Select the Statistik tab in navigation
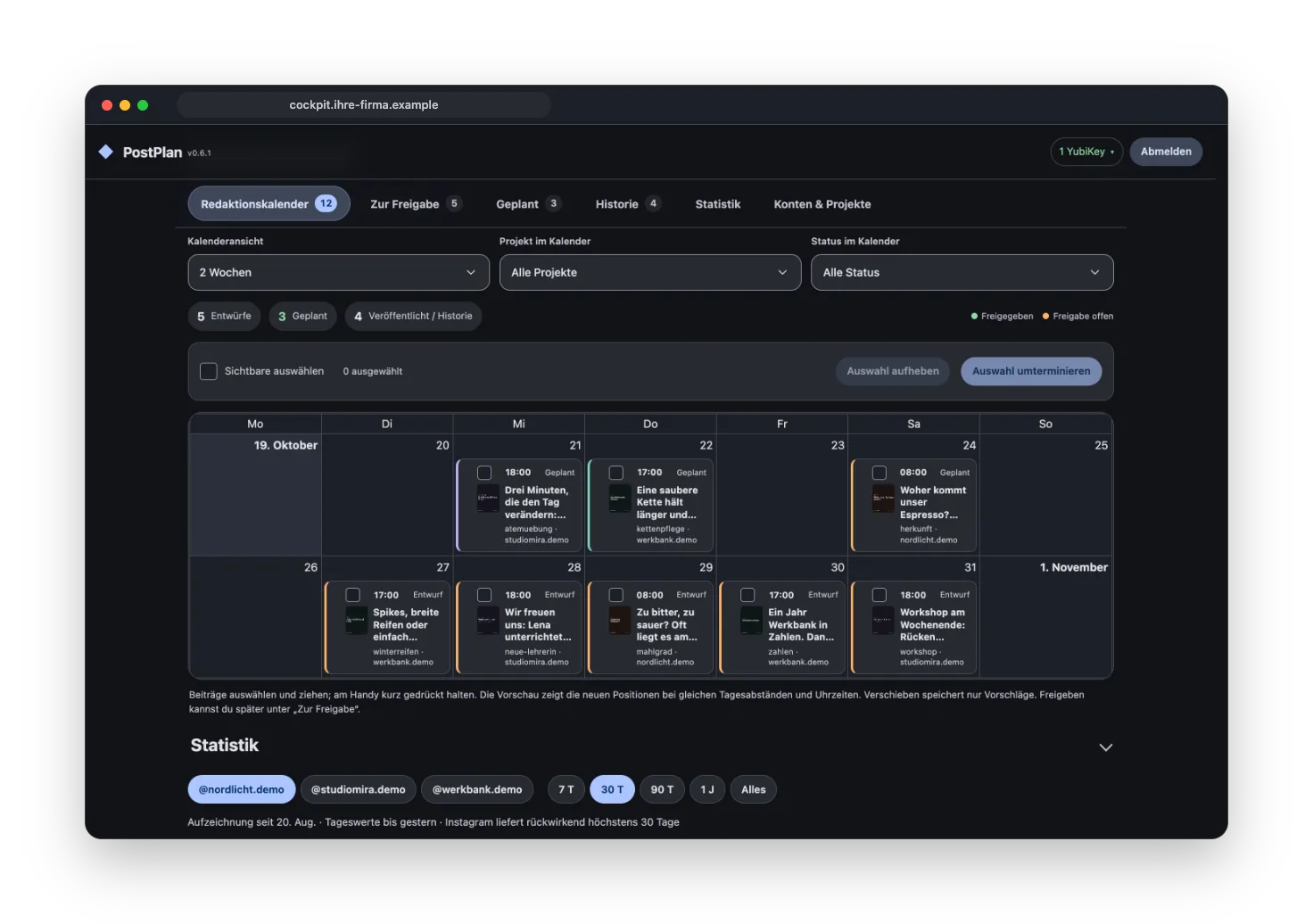The height and width of the screenshot is (924, 1313). [x=718, y=204]
